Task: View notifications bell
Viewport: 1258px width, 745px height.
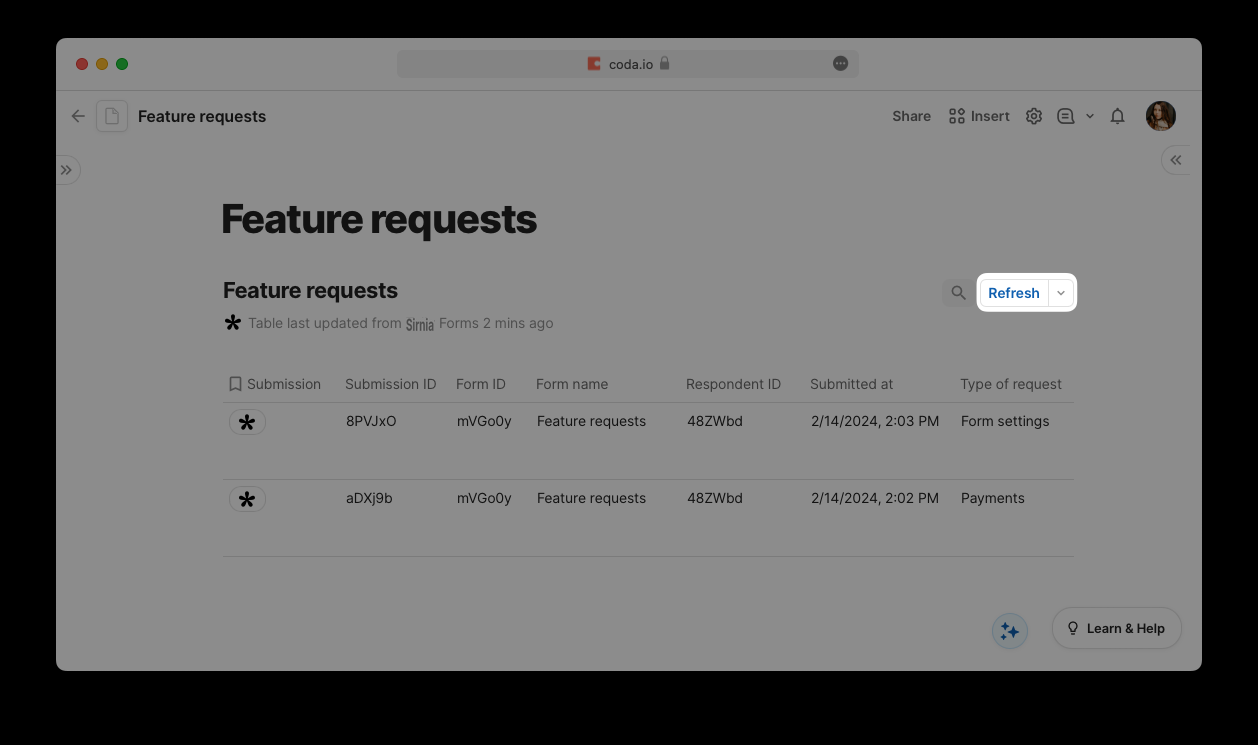Action: point(1118,116)
